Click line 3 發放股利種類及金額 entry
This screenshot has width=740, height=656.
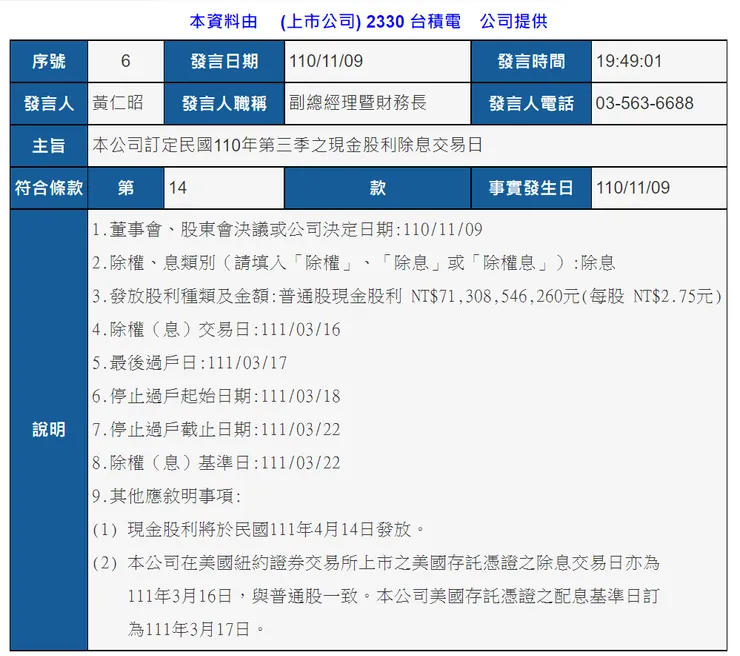pos(407,296)
